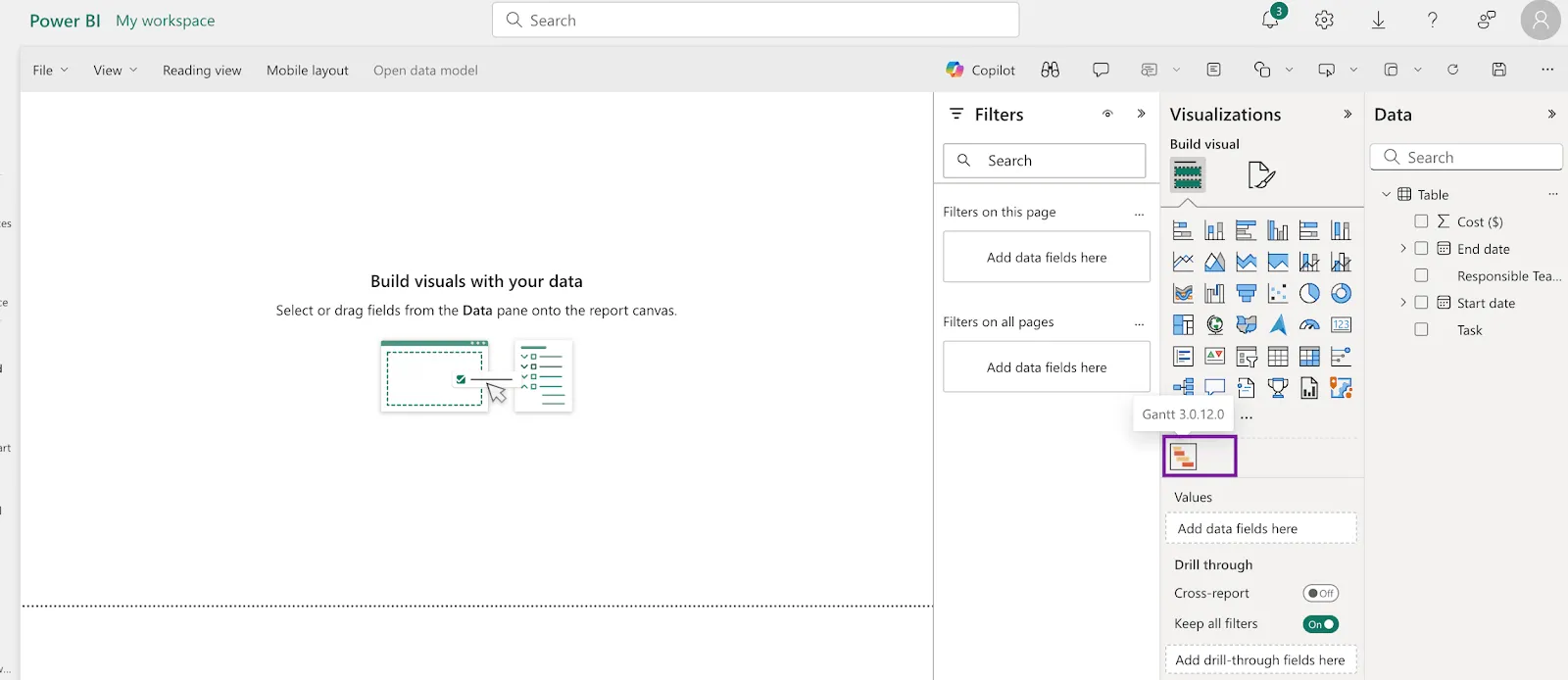The image size is (1568, 680).
Task: Collapse the Table node in Data pane
Action: click(1386, 194)
